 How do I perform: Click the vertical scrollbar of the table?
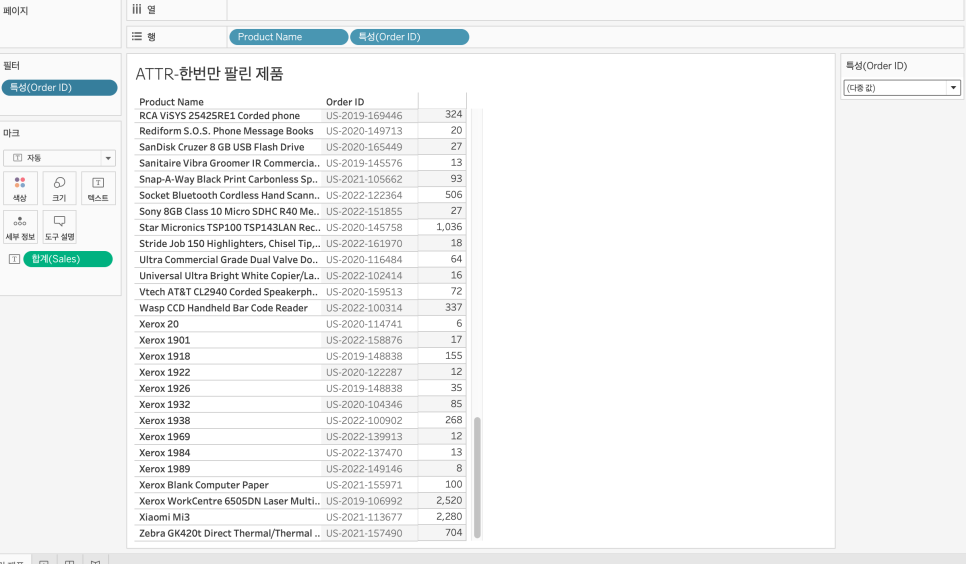[x=477, y=477]
